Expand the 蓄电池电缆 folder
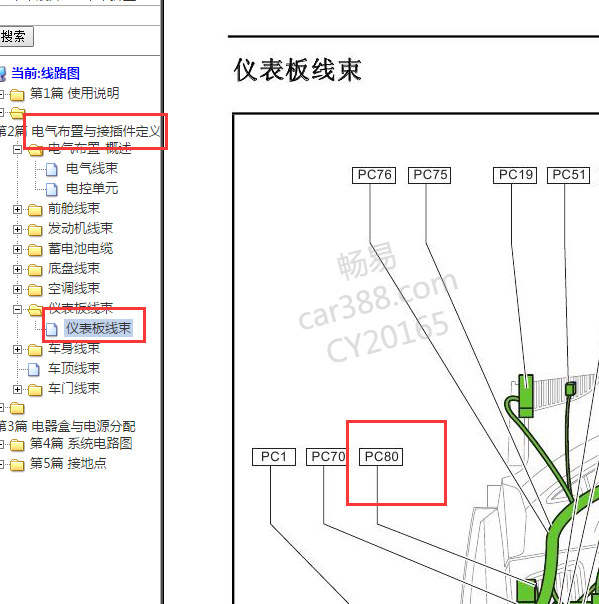Viewport: 599px width, 604px height. tap(17, 249)
